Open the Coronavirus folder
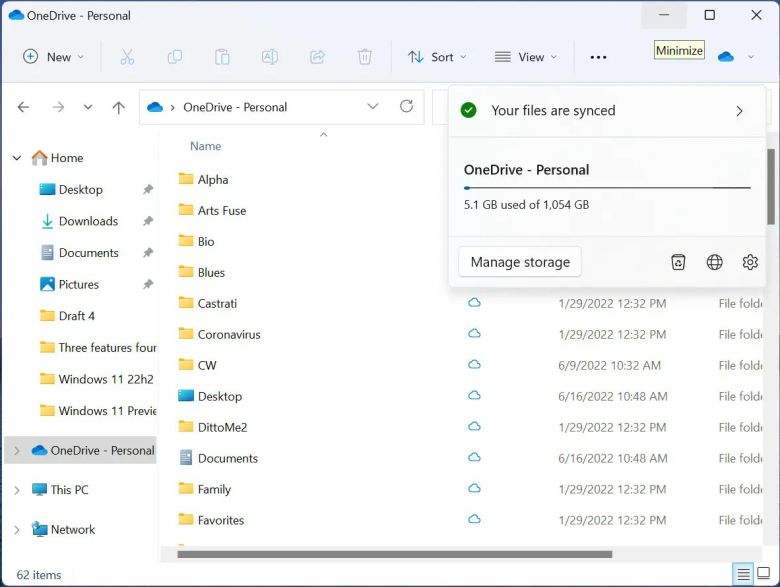Screen dimensions: 780x587 click(229, 334)
